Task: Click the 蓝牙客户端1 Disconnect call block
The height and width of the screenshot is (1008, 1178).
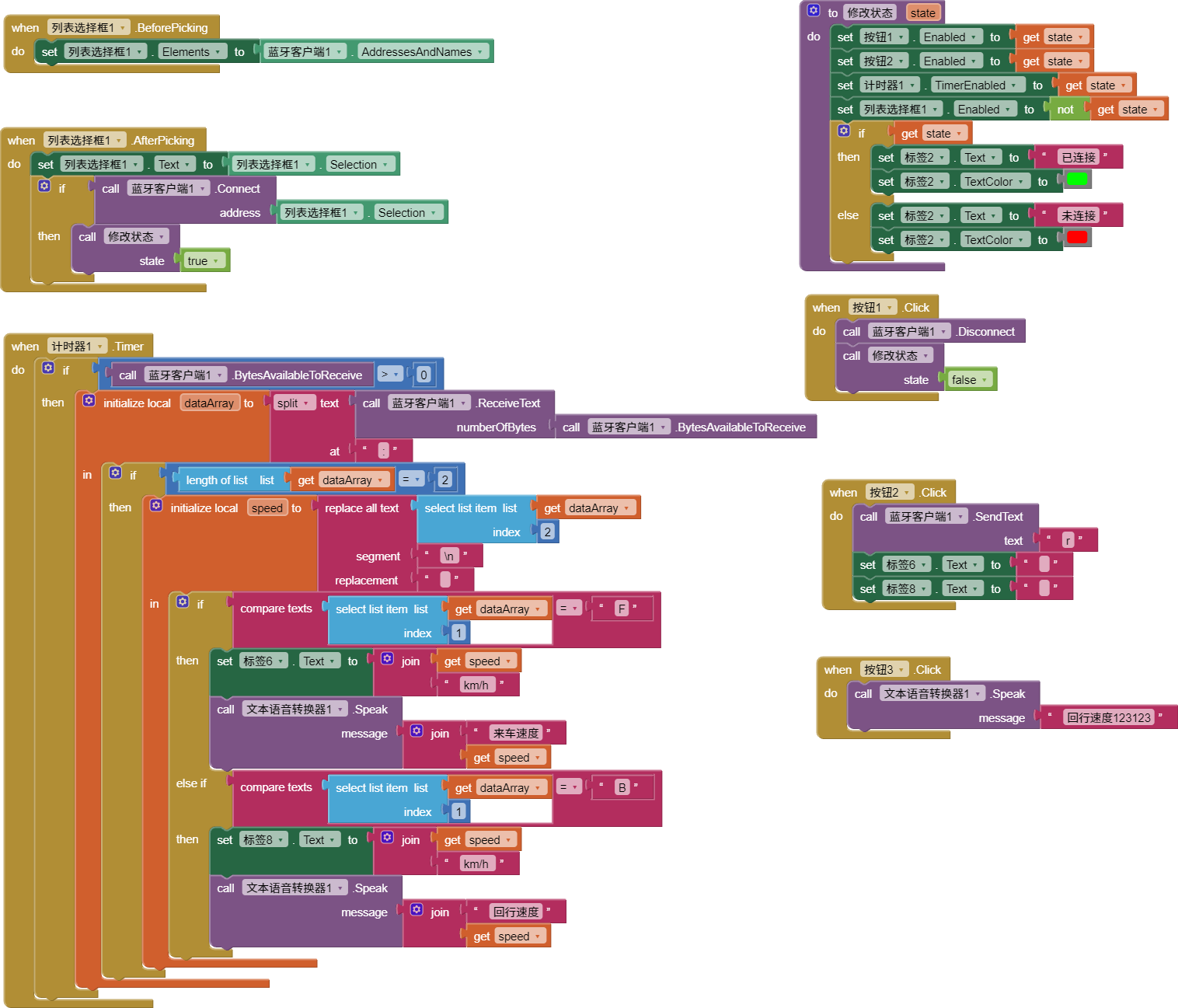Action: [985, 332]
